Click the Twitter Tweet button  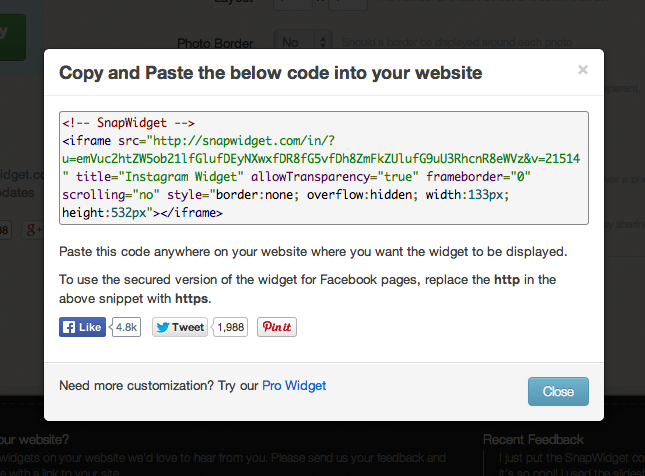coord(181,327)
